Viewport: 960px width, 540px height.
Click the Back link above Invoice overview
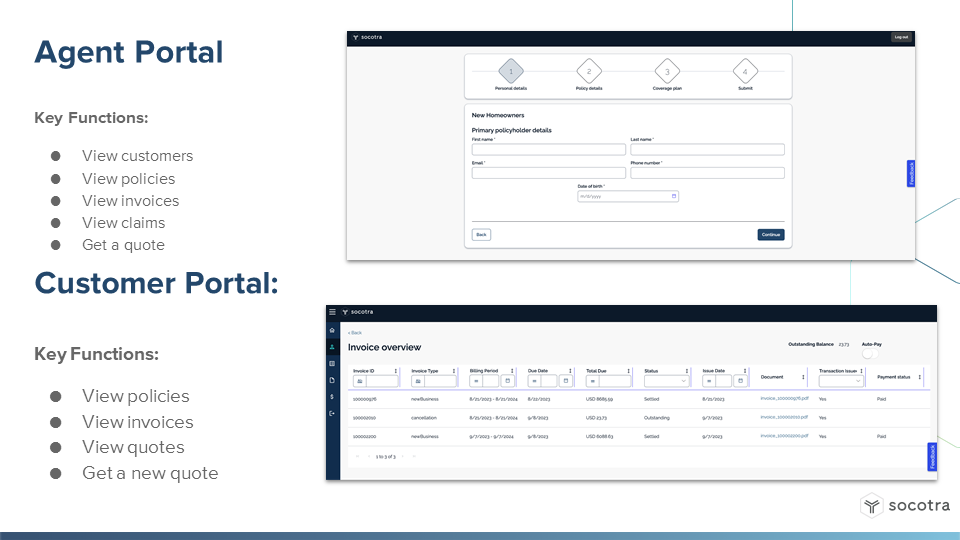(355, 333)
